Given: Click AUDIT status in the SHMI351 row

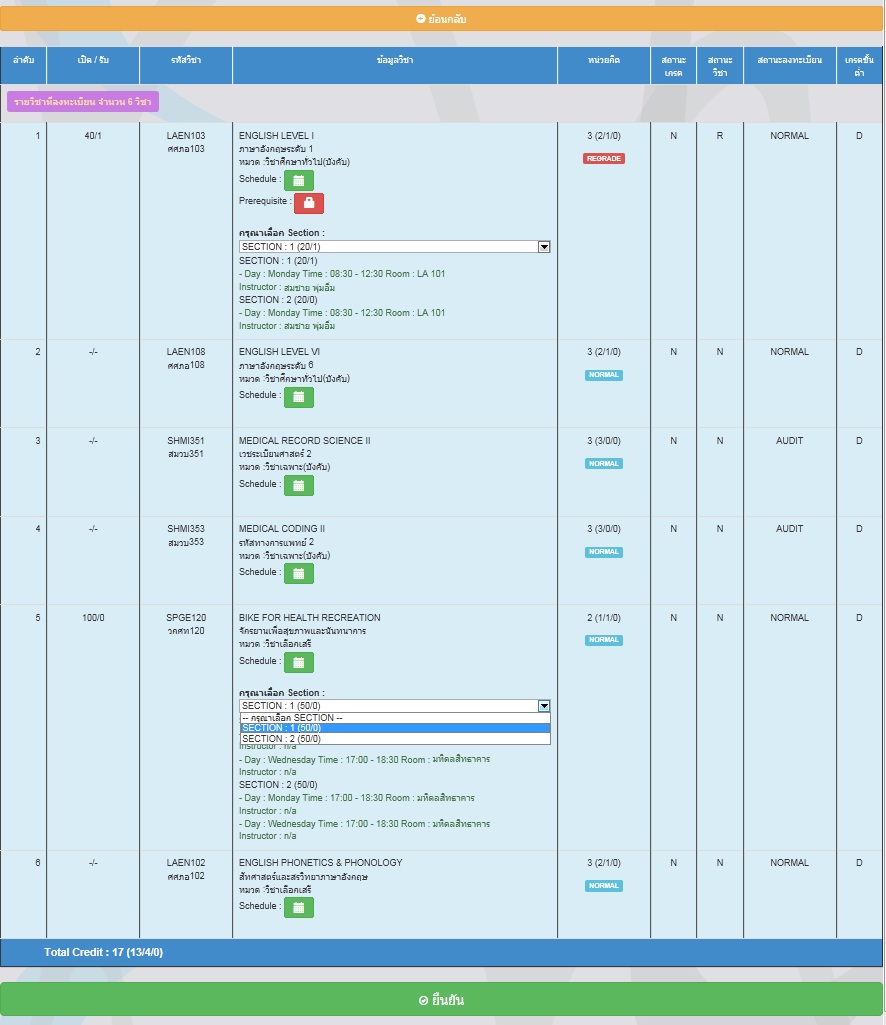Looking at the screenshot, I should coord(789,441).
